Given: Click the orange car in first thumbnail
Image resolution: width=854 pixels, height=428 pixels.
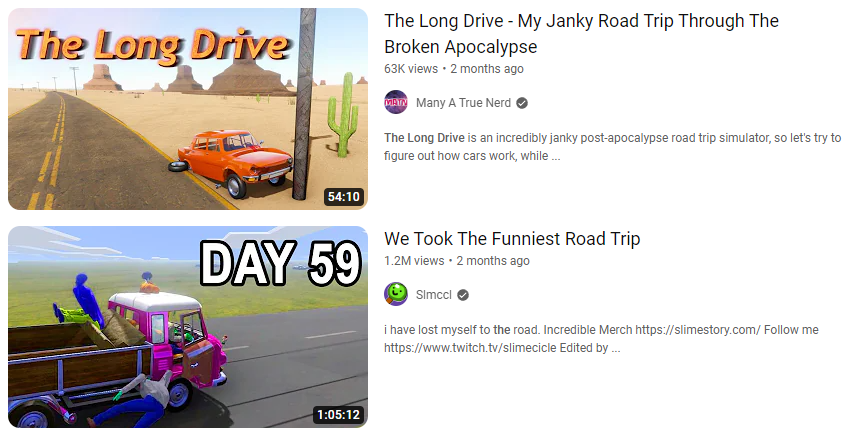Looking at the screenshot, I should pyautogui.click(x=234, y=162).
